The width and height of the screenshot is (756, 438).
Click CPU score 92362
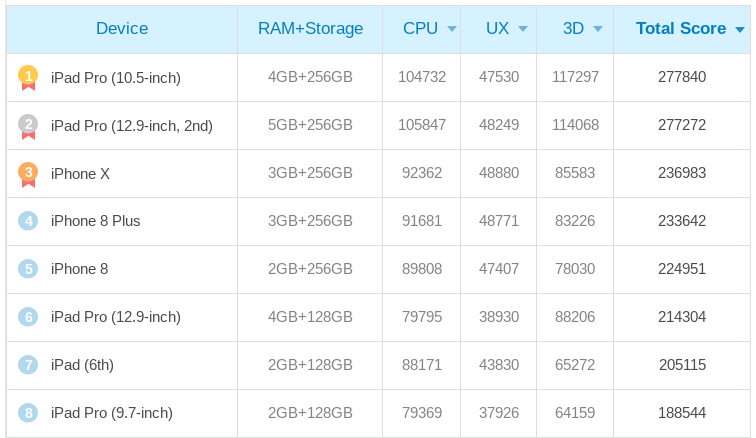point(422,173)
